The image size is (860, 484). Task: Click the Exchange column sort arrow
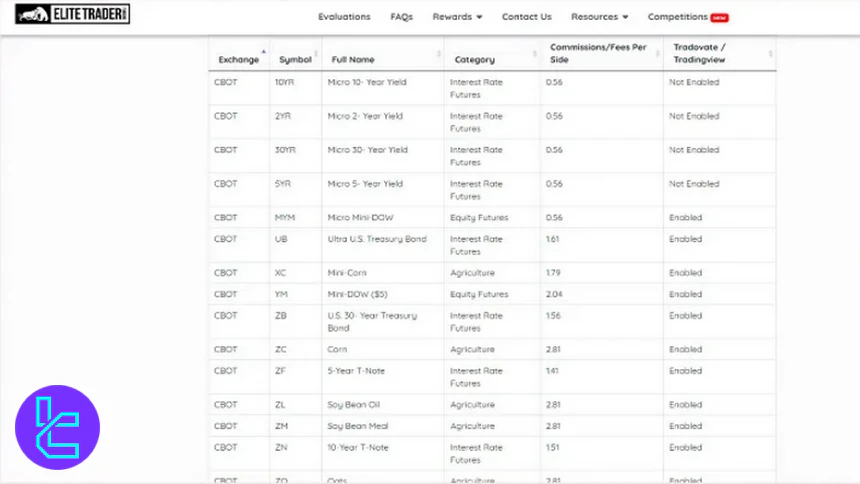[264, 52]
